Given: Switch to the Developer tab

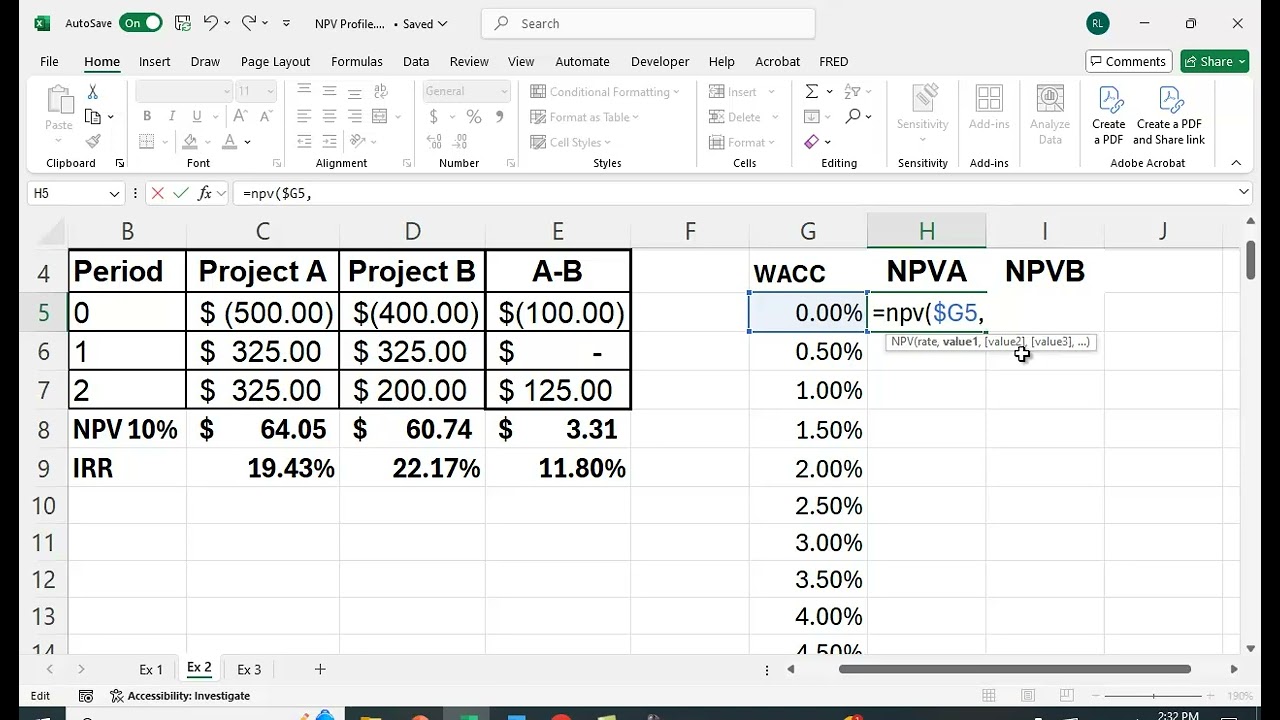Looking at the screenshot, I should tap(660, 61).
